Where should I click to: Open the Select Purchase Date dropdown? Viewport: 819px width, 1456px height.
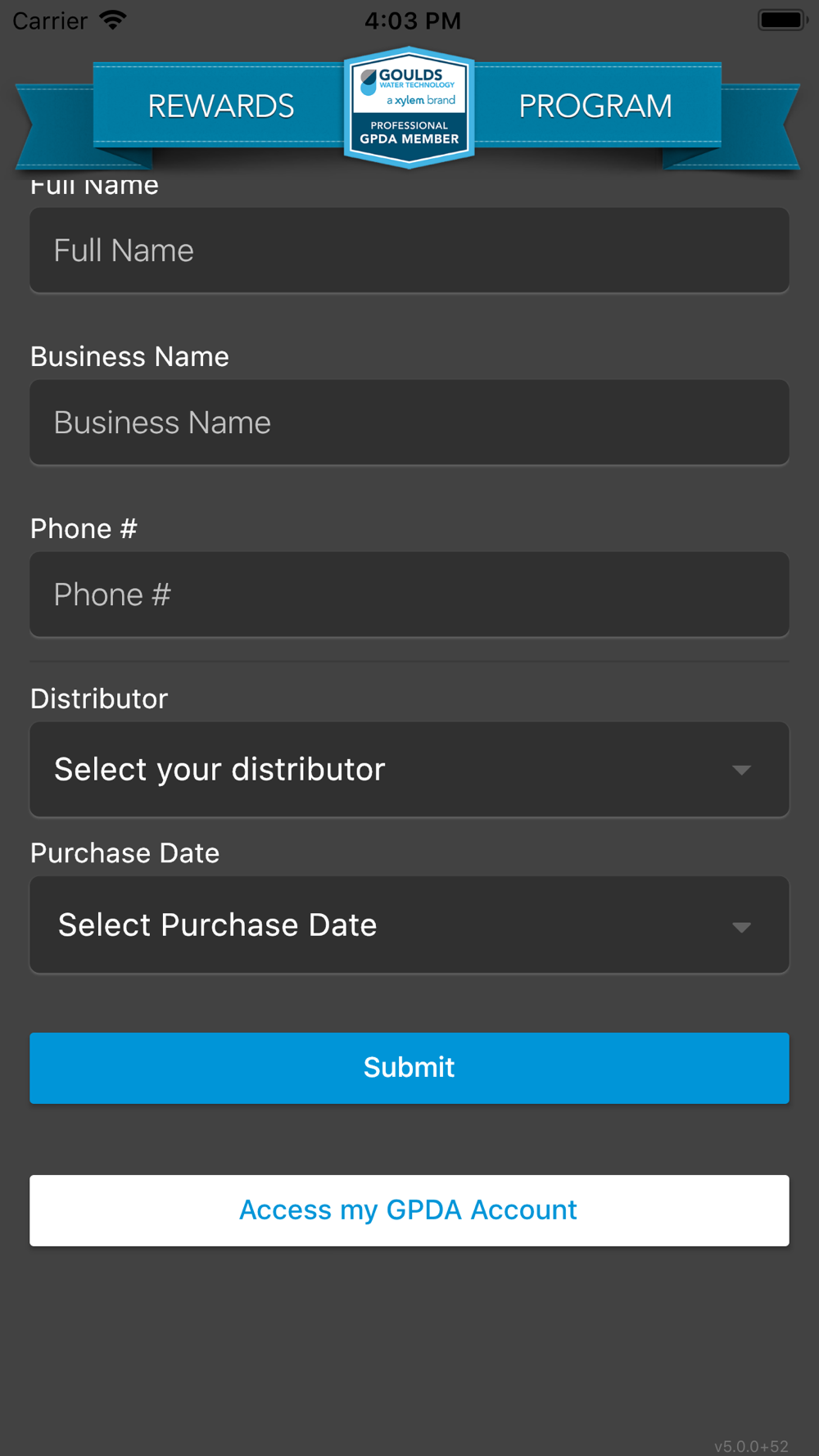[409, 925]
